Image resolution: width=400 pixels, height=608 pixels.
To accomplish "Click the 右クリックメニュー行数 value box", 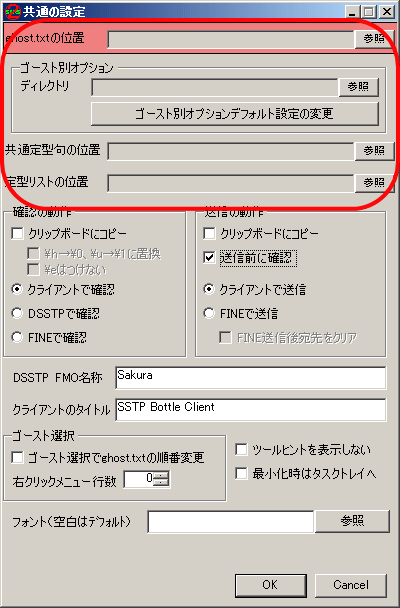I will coord(139,480).
